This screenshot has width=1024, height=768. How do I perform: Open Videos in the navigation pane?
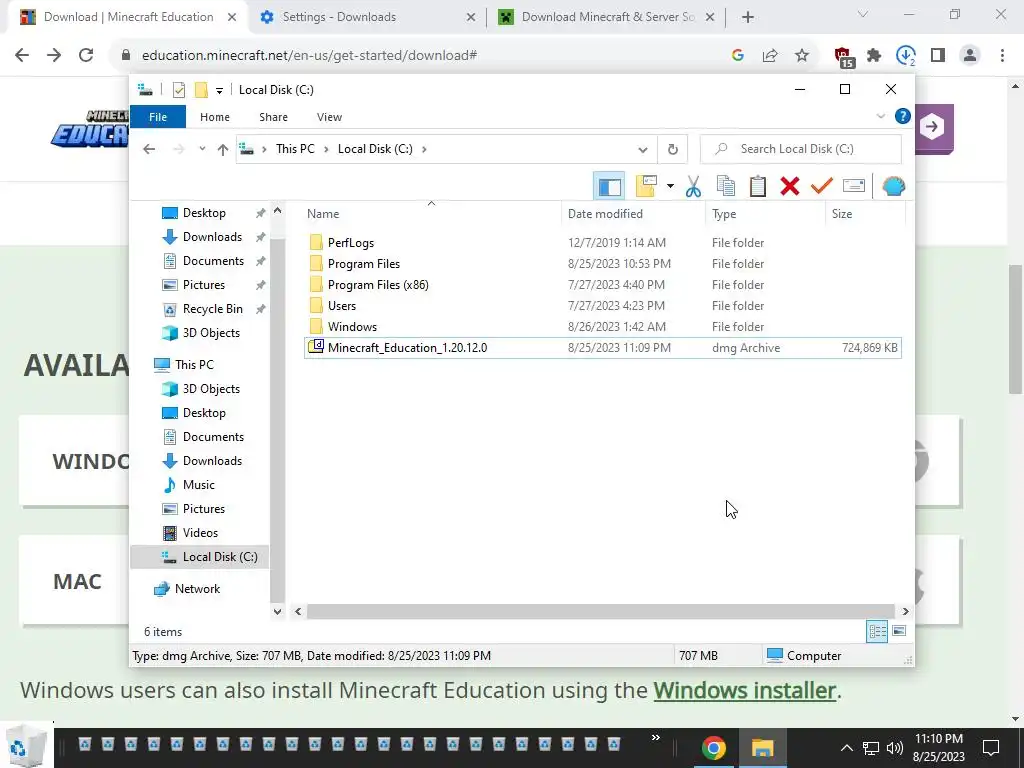(x=200, y=533)
